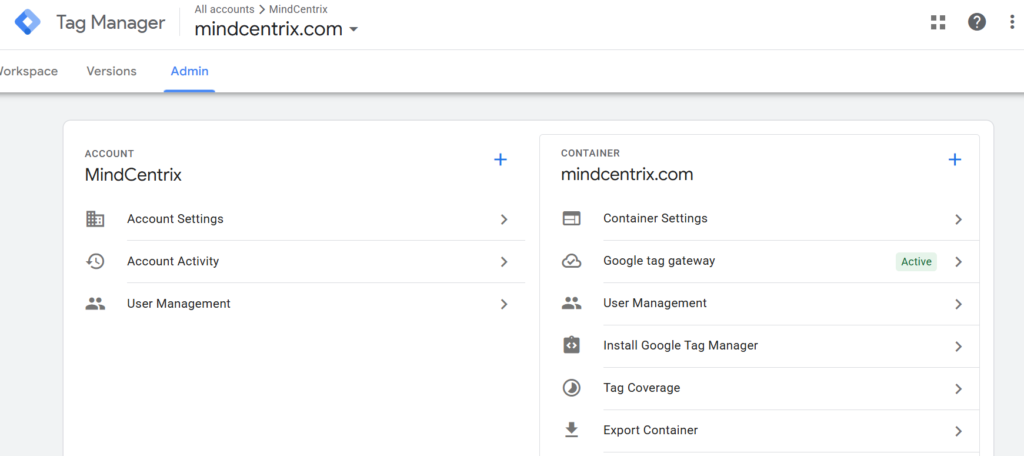Screen dimensions: 1024x456
Task: Open Tag Coverage chevron arrow
Action: click(x=959, y=389)
